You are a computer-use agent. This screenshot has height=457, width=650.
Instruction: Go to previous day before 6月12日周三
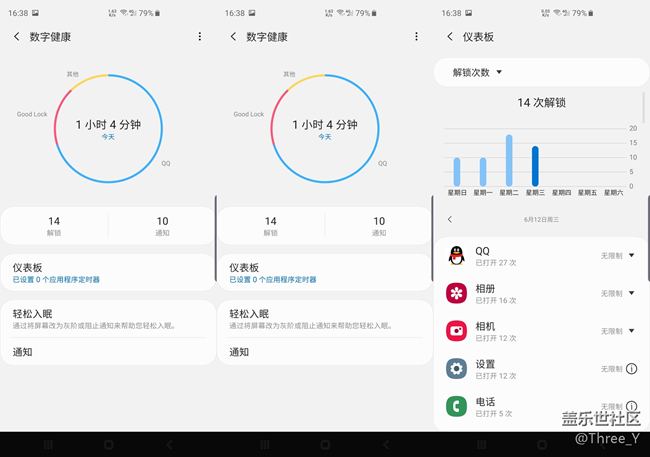(450, 219)
